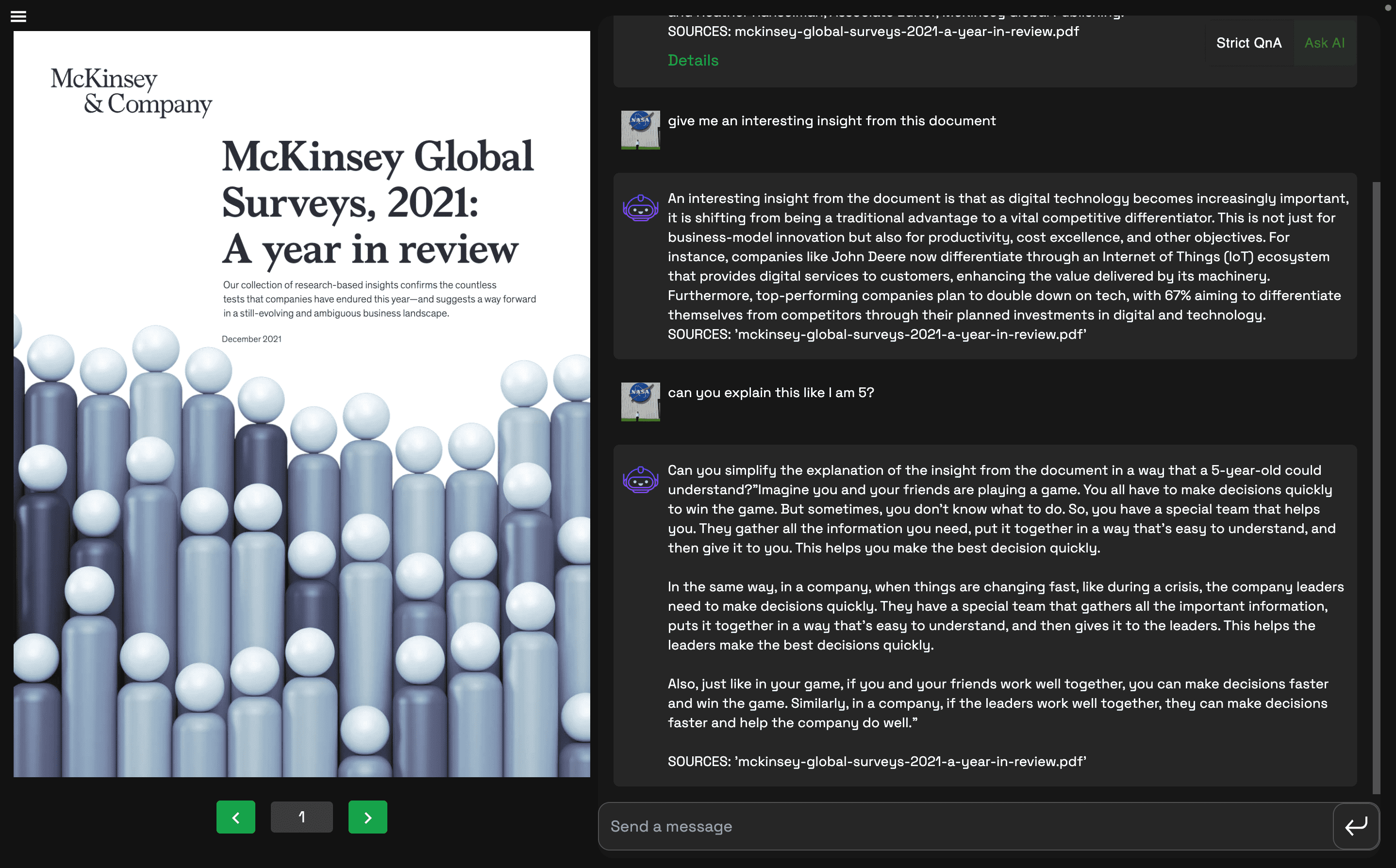
Task: Go to previous PDF page
Action: (235, 817)
